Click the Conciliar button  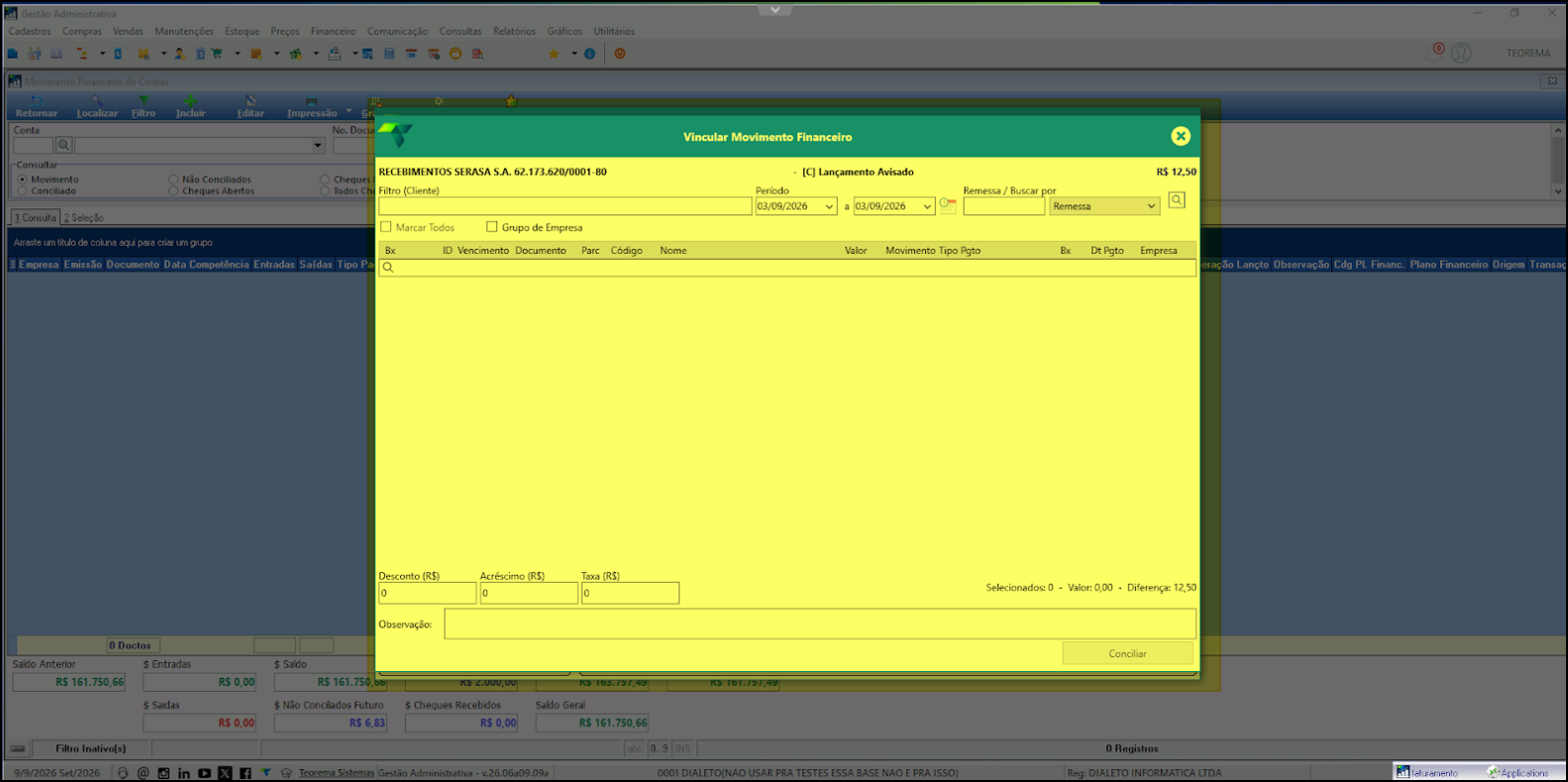coord(1127,653)
